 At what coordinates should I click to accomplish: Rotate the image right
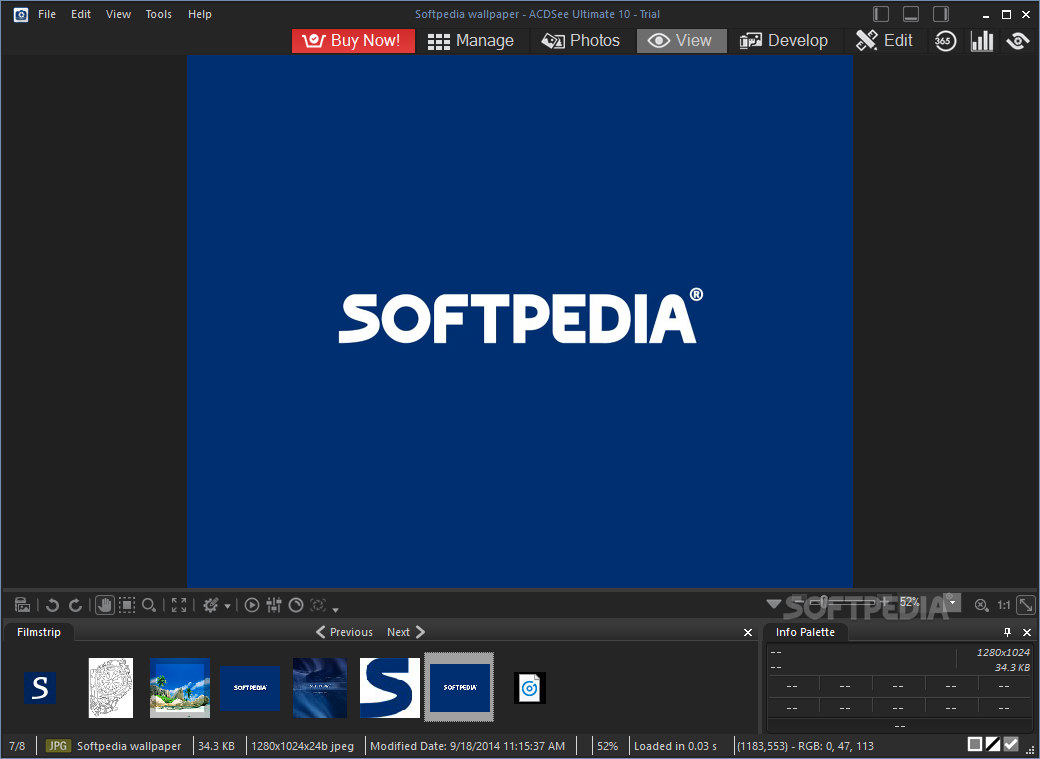click(76, 605)
